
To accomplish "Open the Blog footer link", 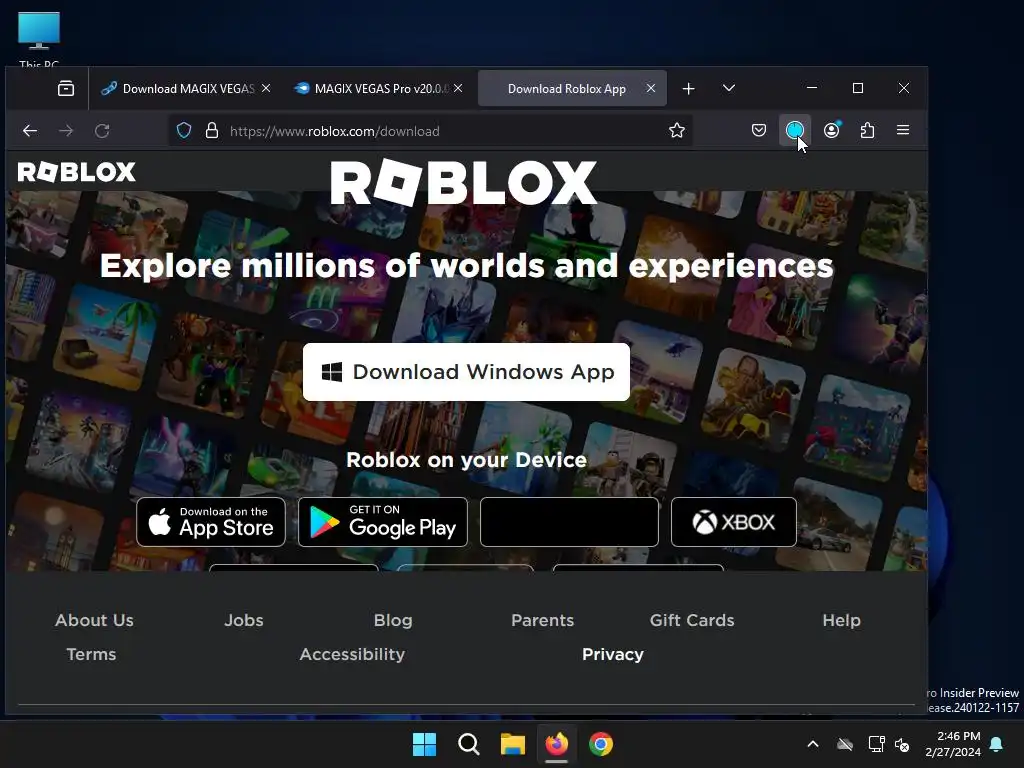I will click(393, 620).
